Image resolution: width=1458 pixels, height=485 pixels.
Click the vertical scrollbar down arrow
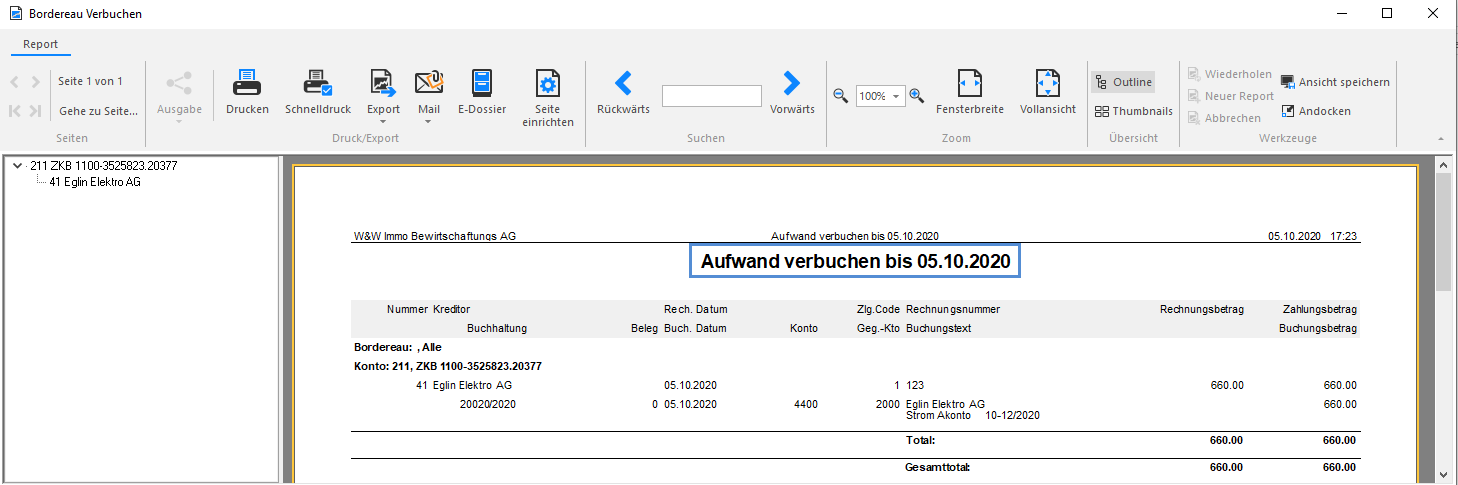tap(1443, 474)
